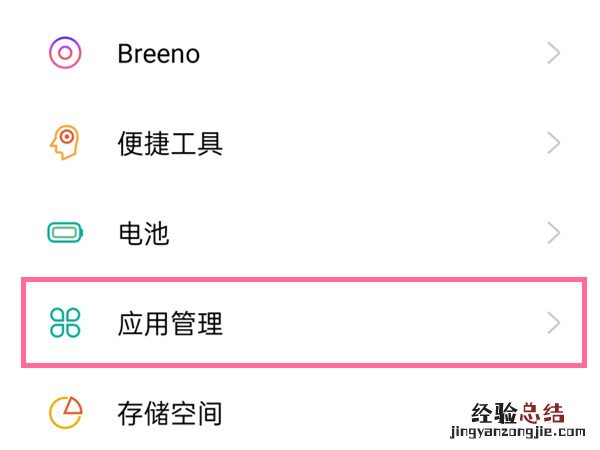Viewport: 600px width, 450px height.
Task: Click the 经验总结 watermark logo text
Action: tap(518, 411)
